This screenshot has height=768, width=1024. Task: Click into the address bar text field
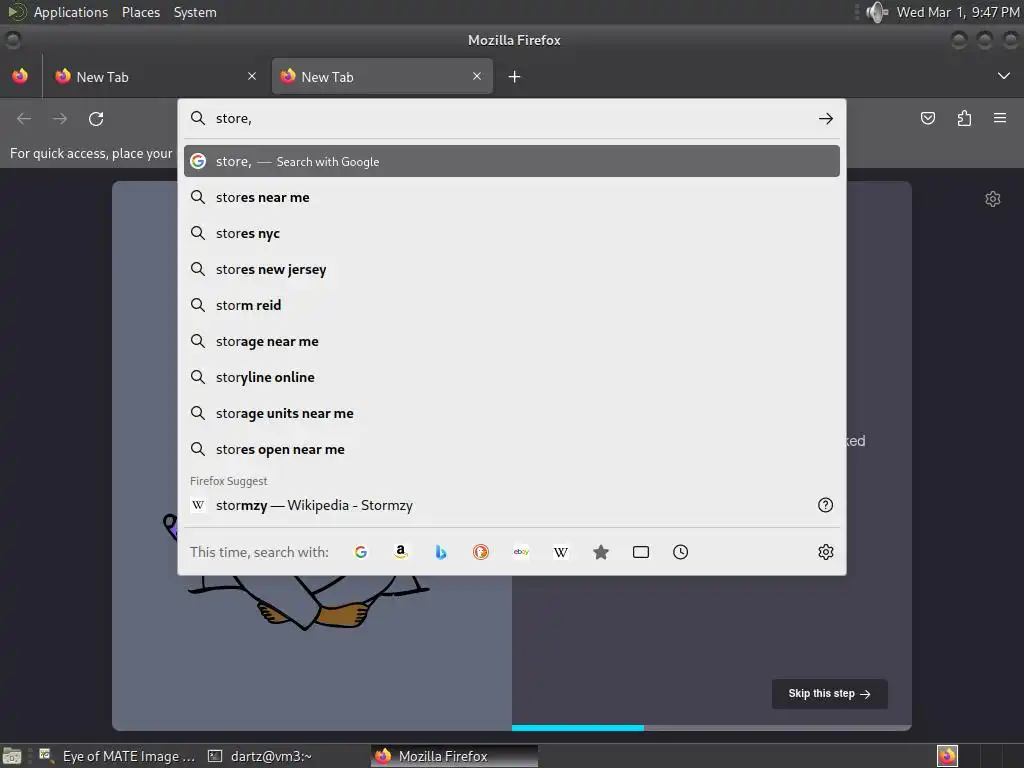(513, 118)
